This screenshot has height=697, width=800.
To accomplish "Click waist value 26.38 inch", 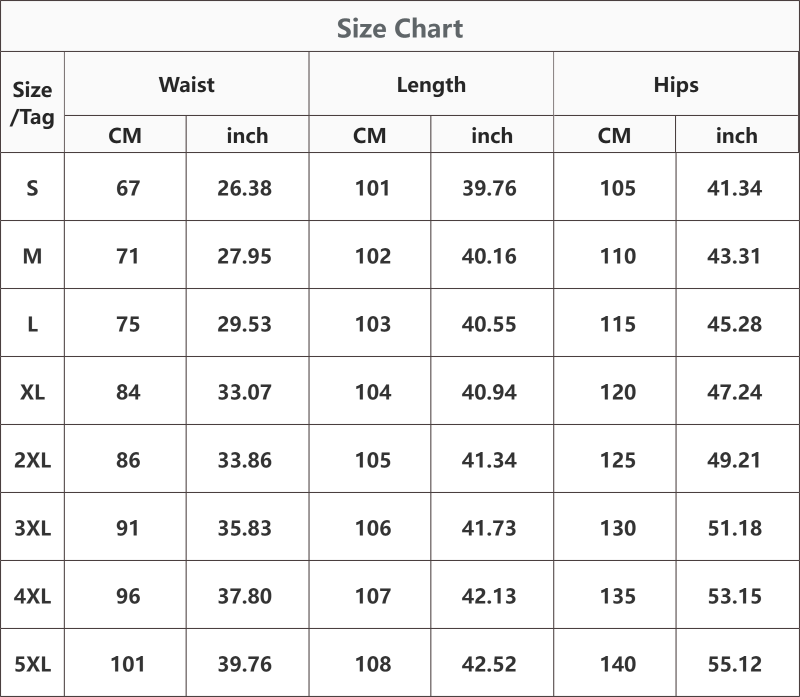I will [244, 188].
